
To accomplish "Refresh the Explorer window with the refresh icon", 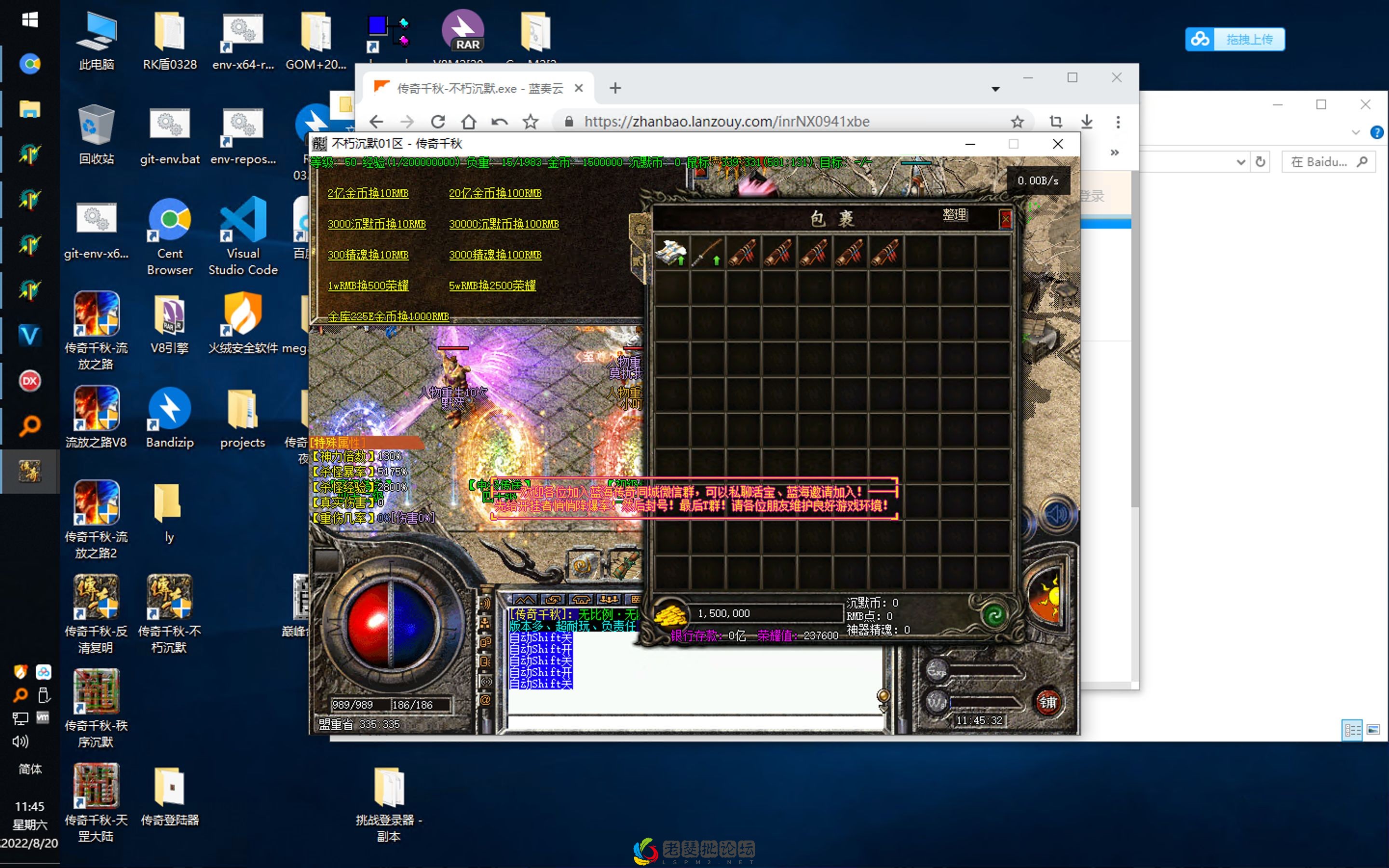I will [x=1260, y=162].
